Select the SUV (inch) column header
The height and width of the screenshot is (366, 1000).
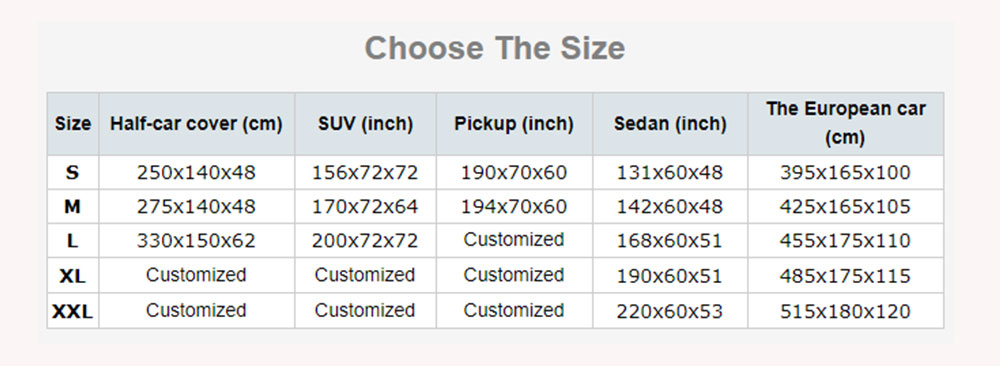pyautogui.click(x=365, y=124)
